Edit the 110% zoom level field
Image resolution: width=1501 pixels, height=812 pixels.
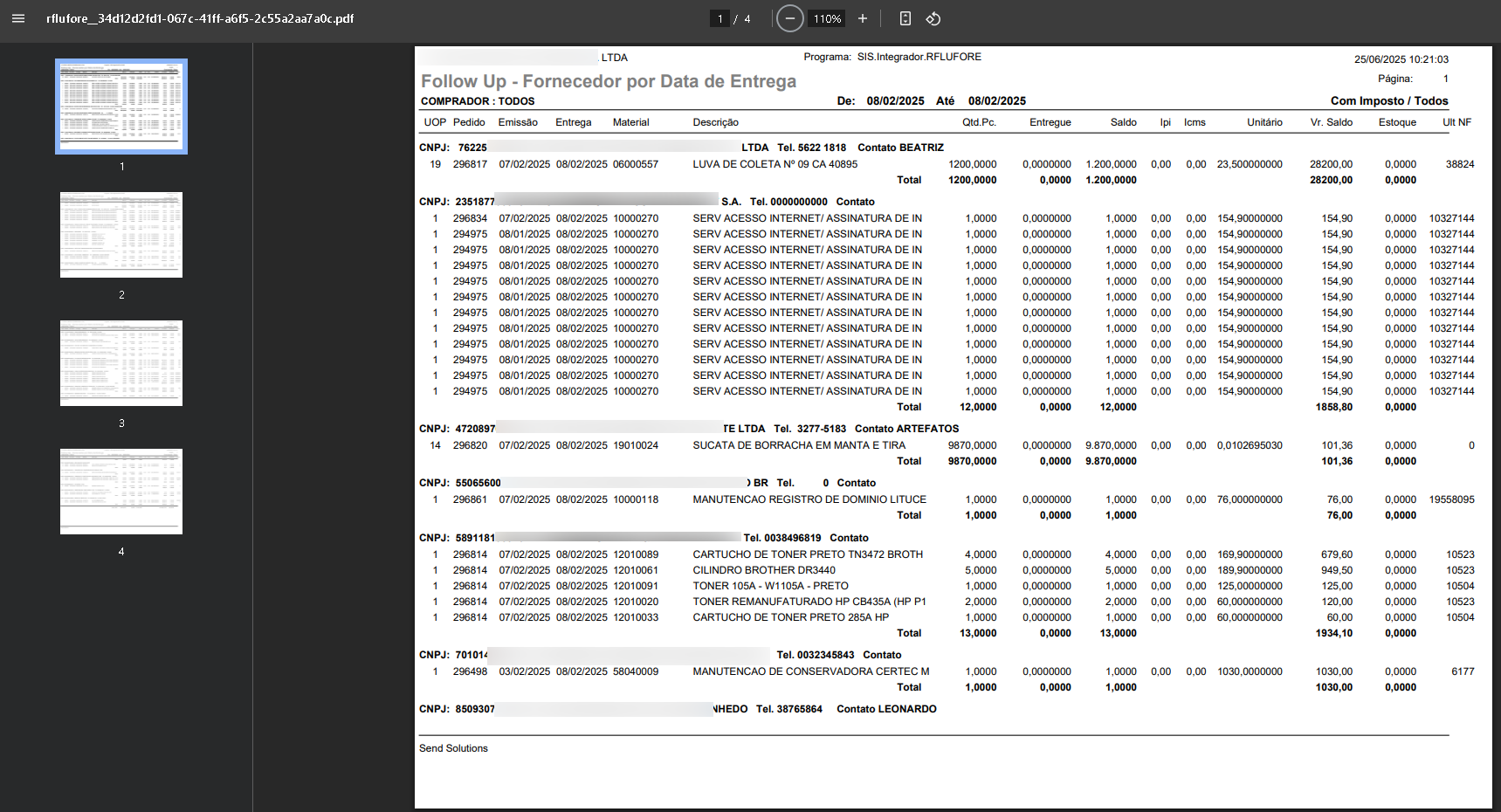827,18
